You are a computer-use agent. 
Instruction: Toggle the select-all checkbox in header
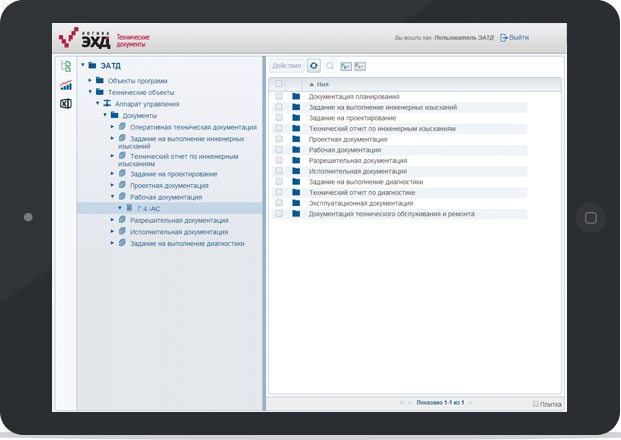pyautogui.click(x=279, y=84)
